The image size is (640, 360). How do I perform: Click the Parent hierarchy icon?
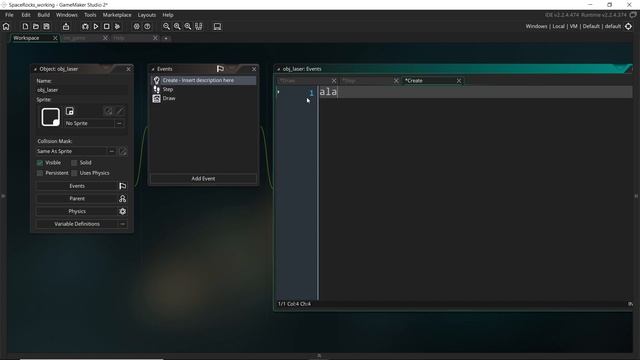tap(122, 199)
